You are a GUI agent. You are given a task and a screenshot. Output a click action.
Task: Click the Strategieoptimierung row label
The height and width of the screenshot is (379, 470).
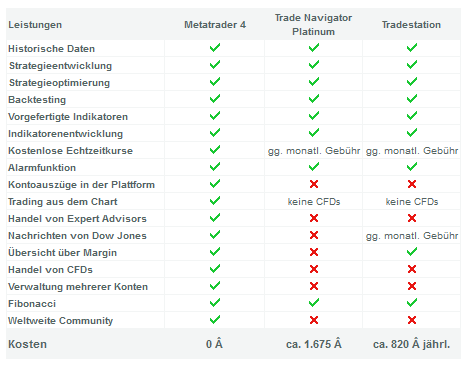click(x=59, y=83)
